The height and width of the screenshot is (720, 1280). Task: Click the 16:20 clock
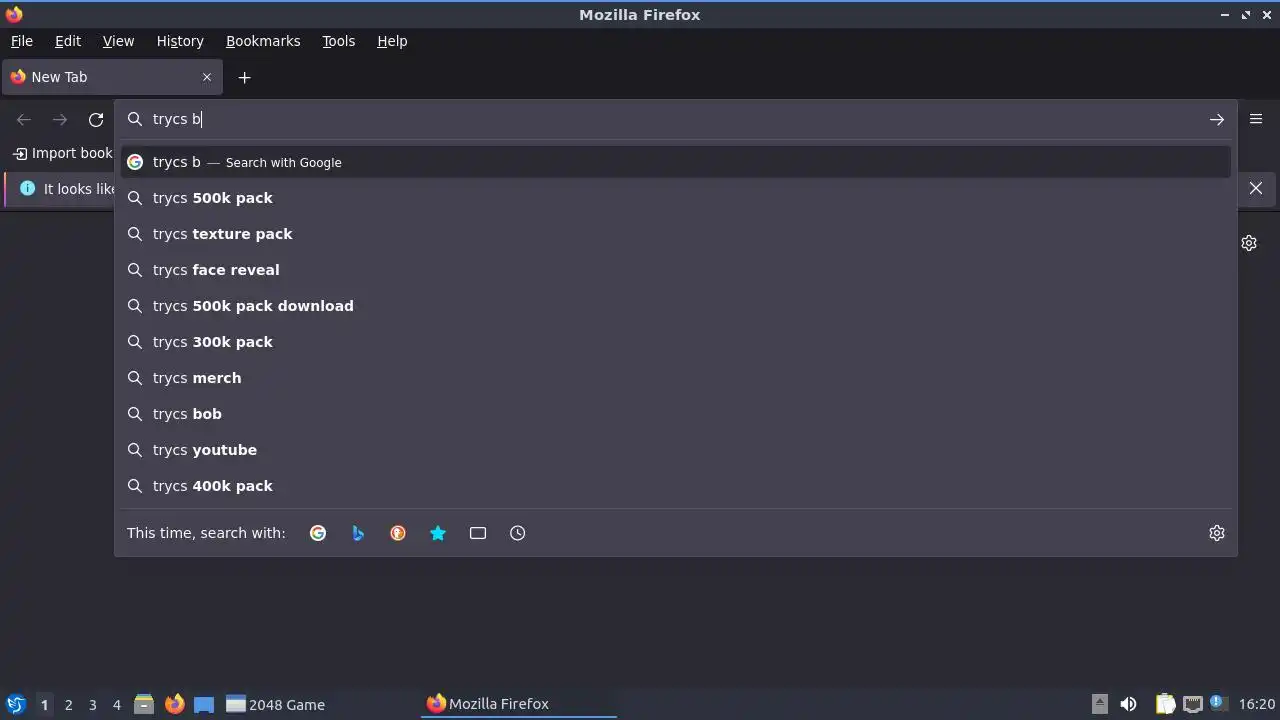pyautogui.click(x=1257, y=704)
